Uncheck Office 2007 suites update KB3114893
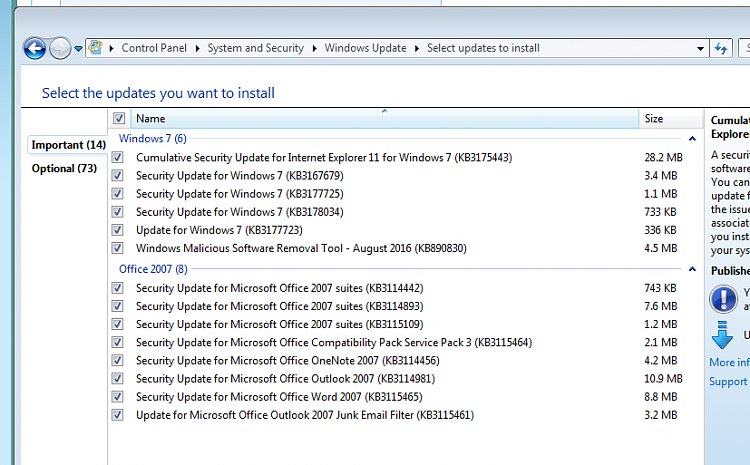750x465 pixels. coord(118,306)
